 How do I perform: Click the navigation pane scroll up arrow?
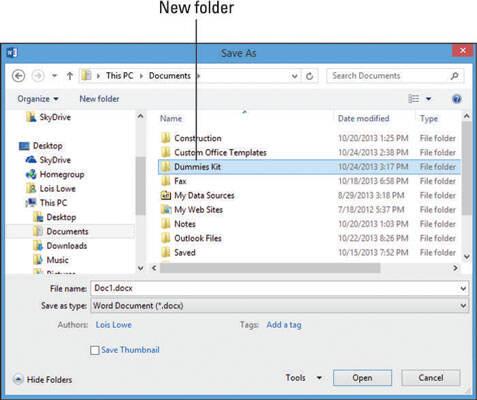tap(141, 116)
